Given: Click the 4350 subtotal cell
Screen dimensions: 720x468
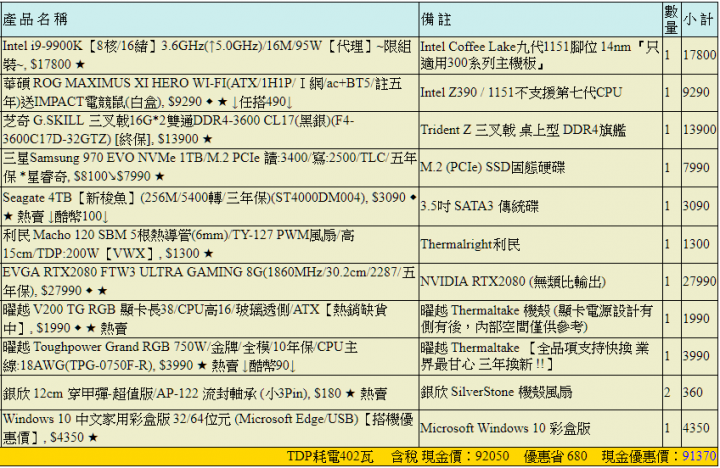Looking at the screenshot, I should pos(699,429).
